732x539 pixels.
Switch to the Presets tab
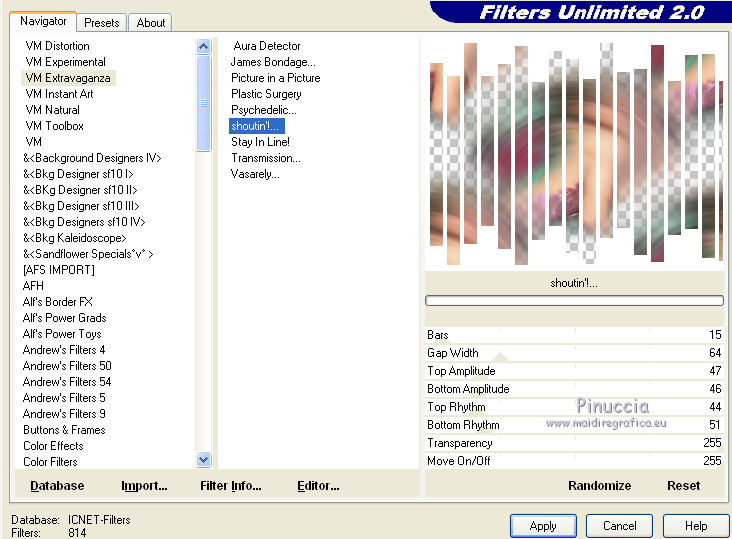[x=101, y=22]
